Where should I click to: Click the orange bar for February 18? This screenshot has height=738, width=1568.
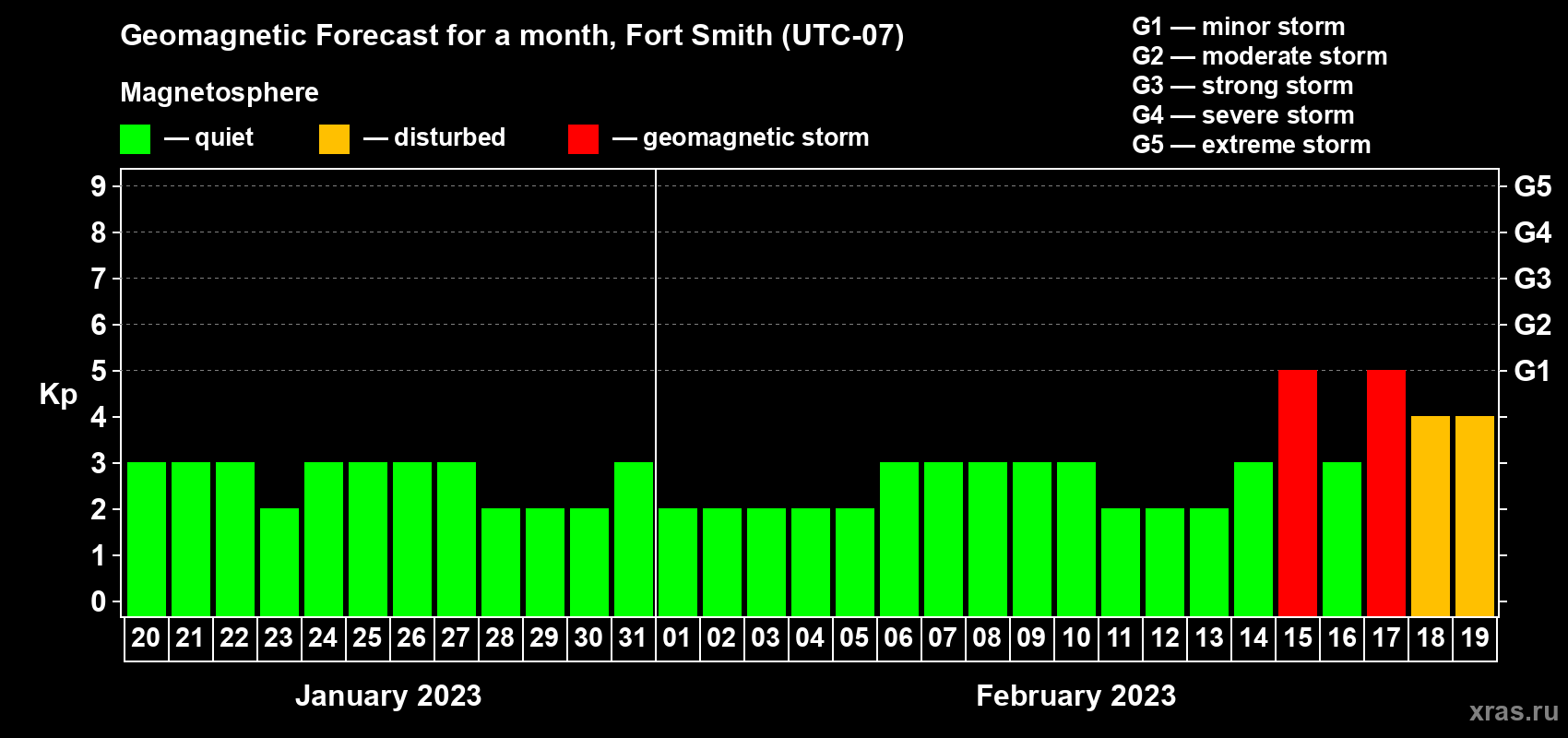click(1430, 517)
